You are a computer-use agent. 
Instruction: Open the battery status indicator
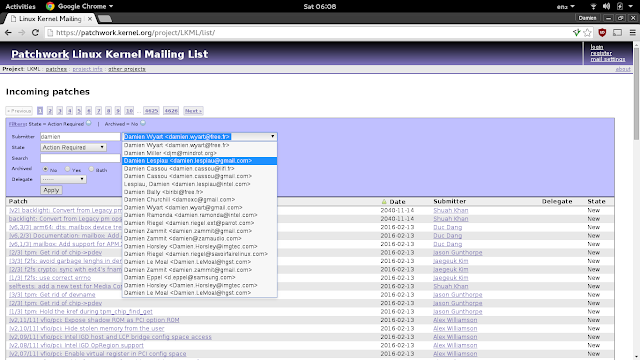click(x=620, y=6)
